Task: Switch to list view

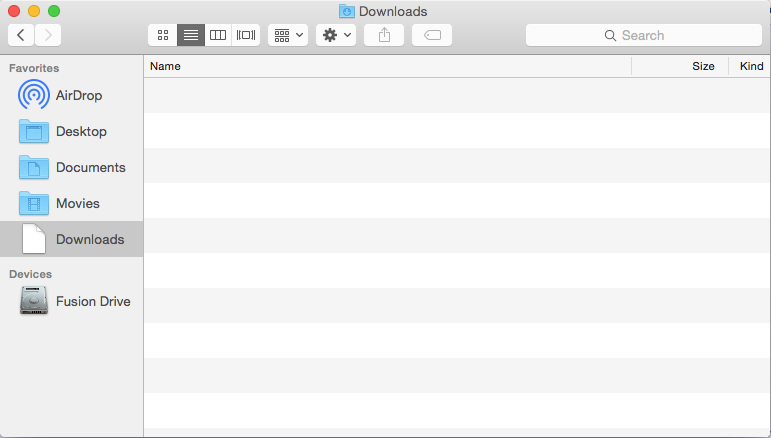Action: tap(191, 35)
